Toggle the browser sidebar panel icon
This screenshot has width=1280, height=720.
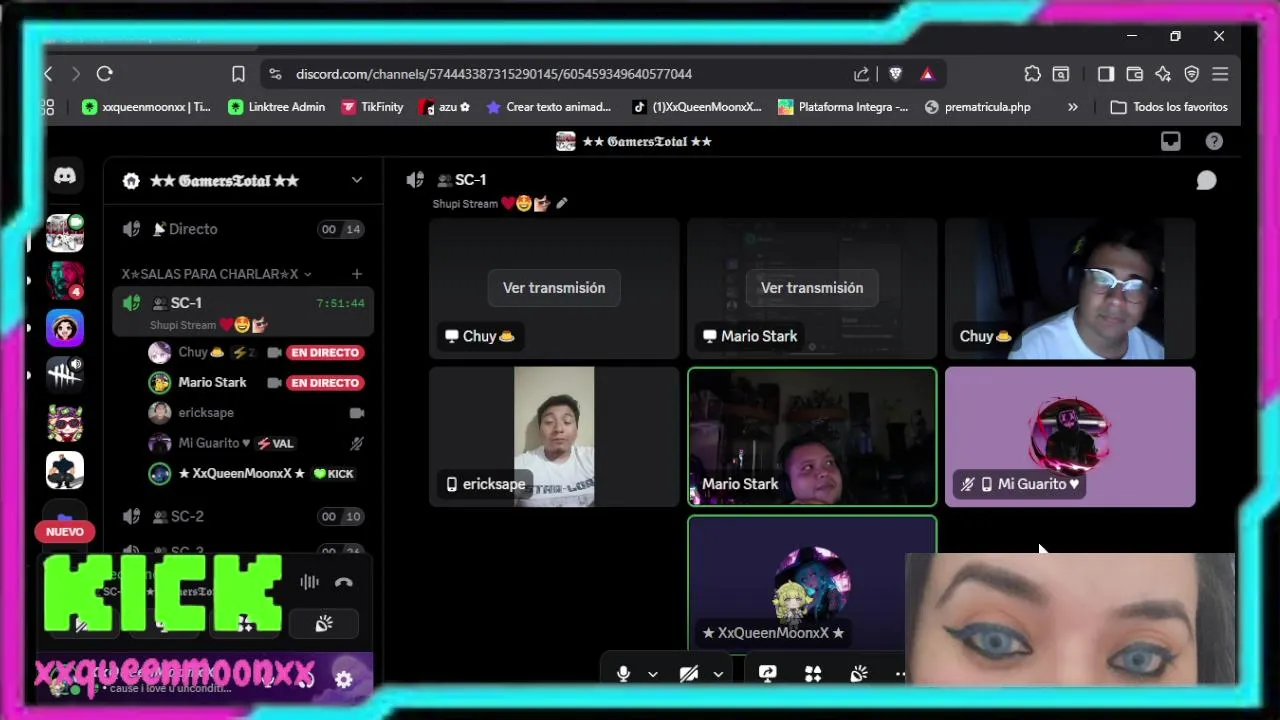1106,74
